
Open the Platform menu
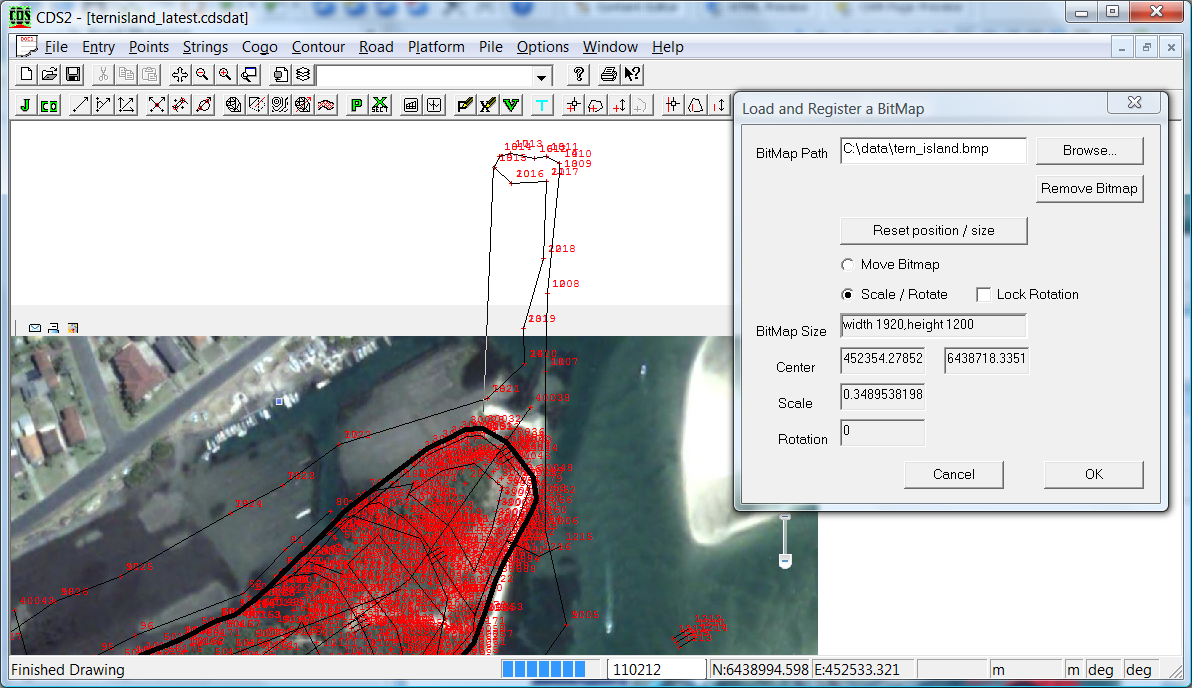[436, 47]
